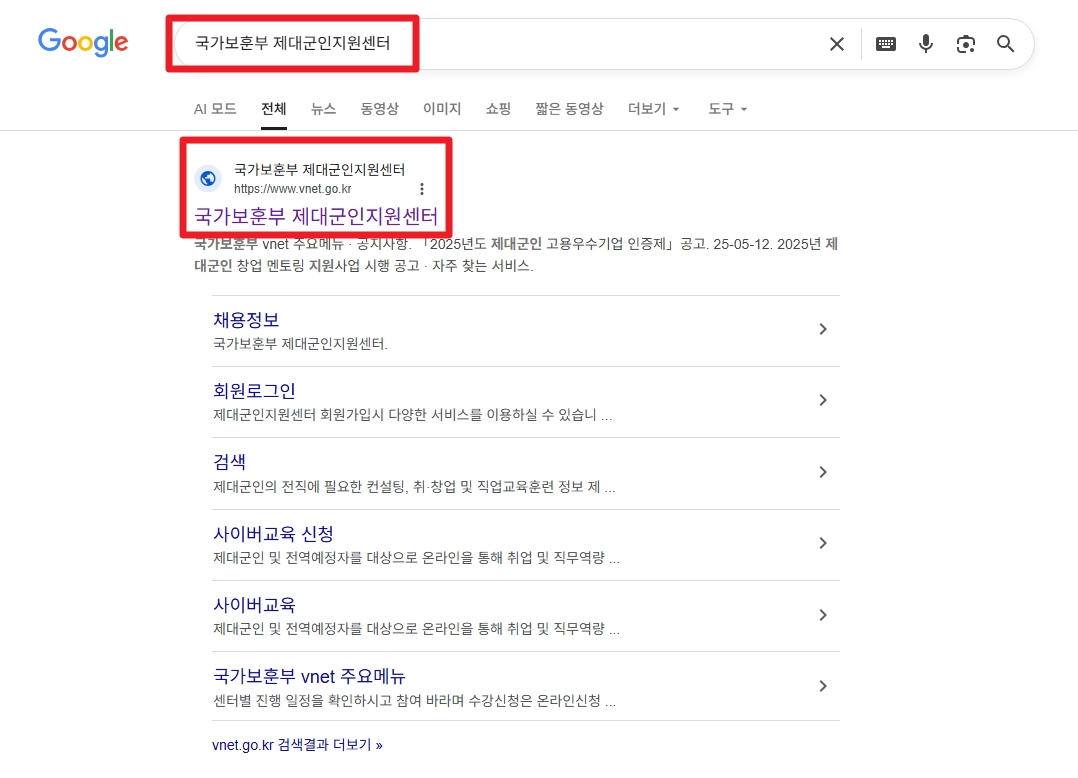The width and height of the screenshot is (1078, 778).
Task: Open the 회원로그인 sitelink
Action: [253, 390]
